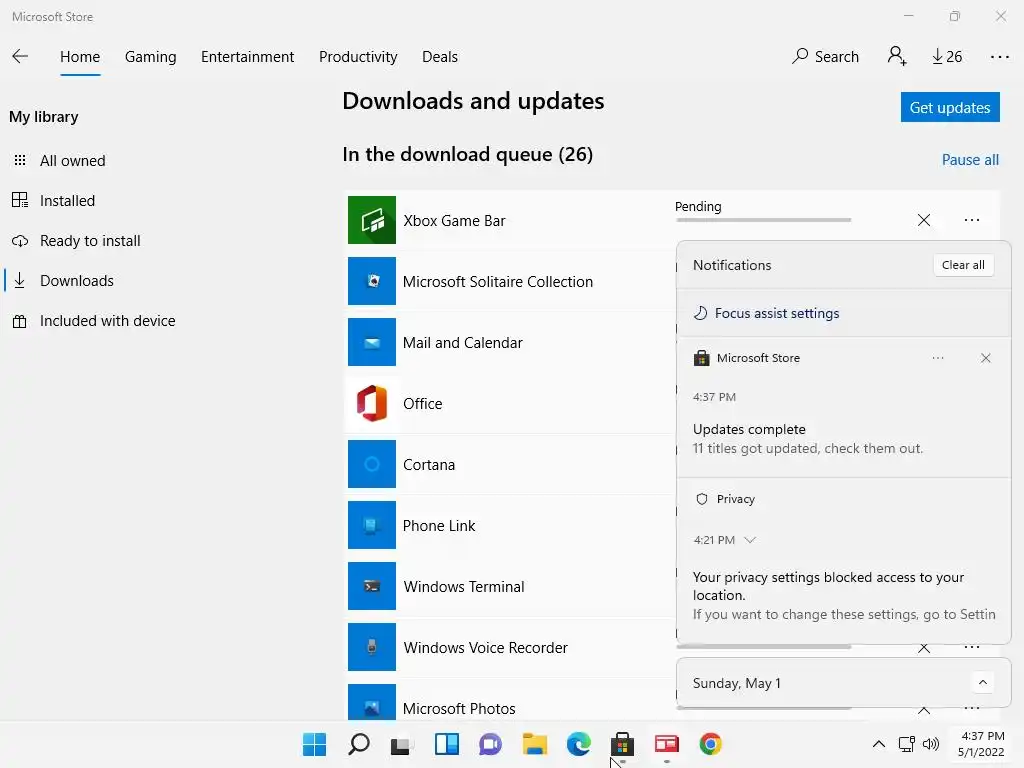1024x768 pixels.
Task: Open the privacy settings blocked location message
Action: (x=844, y=596)
